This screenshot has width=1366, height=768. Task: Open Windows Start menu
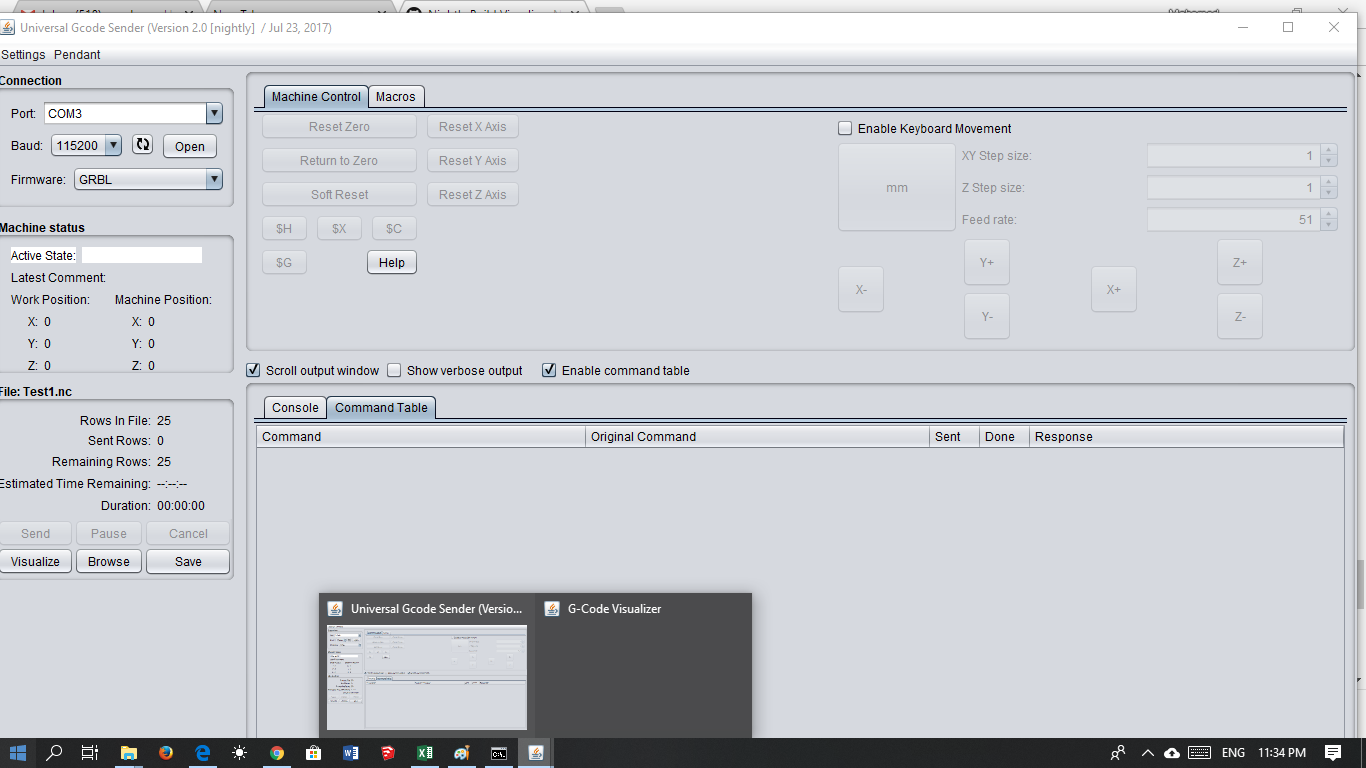[18, 753]
